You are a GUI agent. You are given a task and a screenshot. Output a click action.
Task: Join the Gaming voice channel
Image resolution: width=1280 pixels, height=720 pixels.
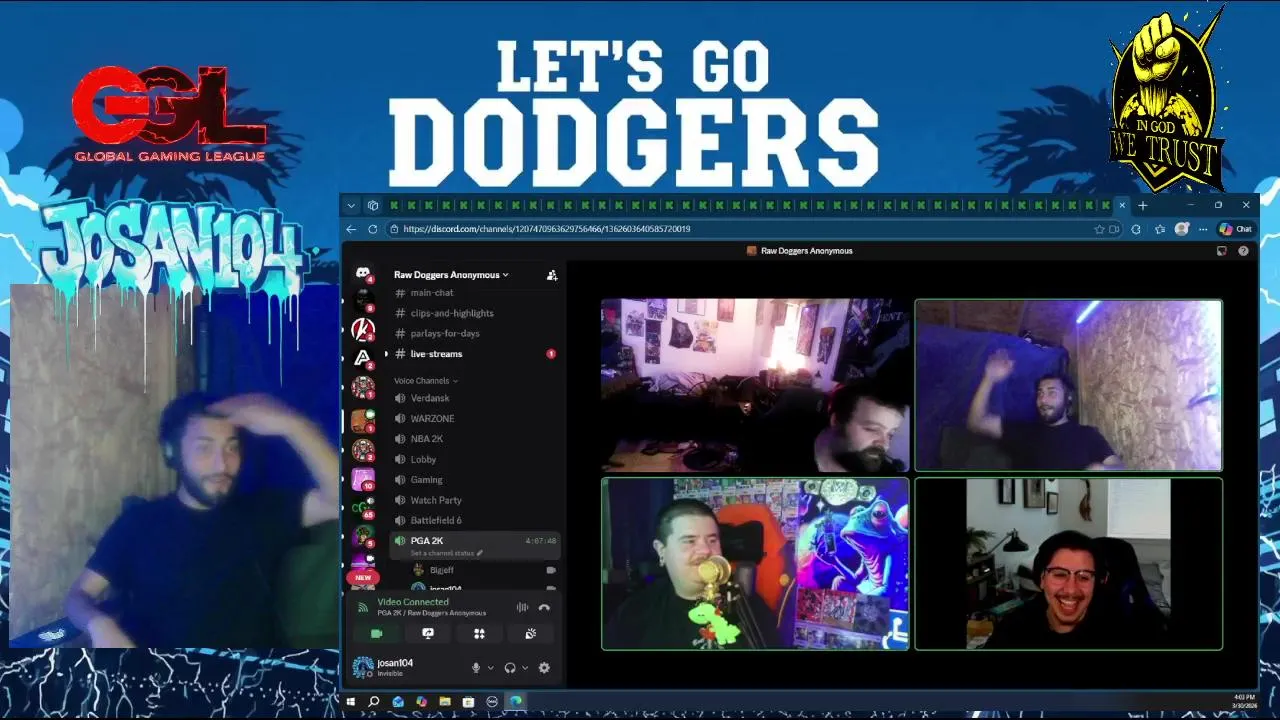click(426, 480)
